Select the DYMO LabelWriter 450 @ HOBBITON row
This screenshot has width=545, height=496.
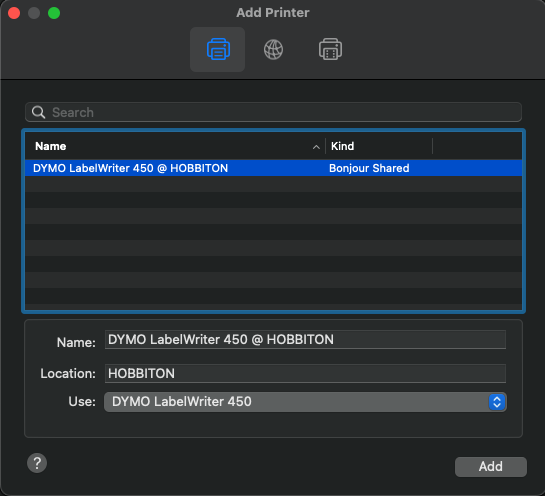click(273, 168)
